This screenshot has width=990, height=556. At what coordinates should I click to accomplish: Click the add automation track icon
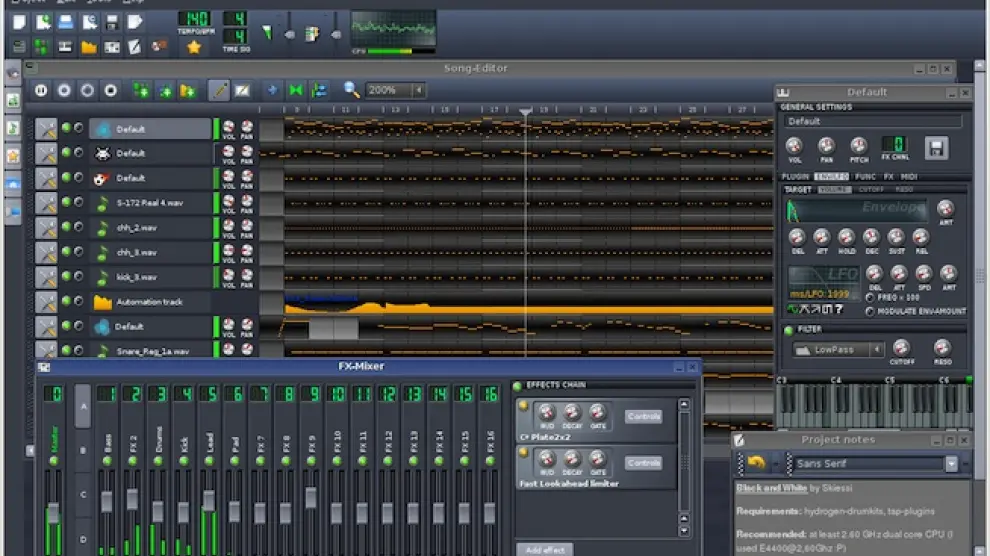(187, 91)
